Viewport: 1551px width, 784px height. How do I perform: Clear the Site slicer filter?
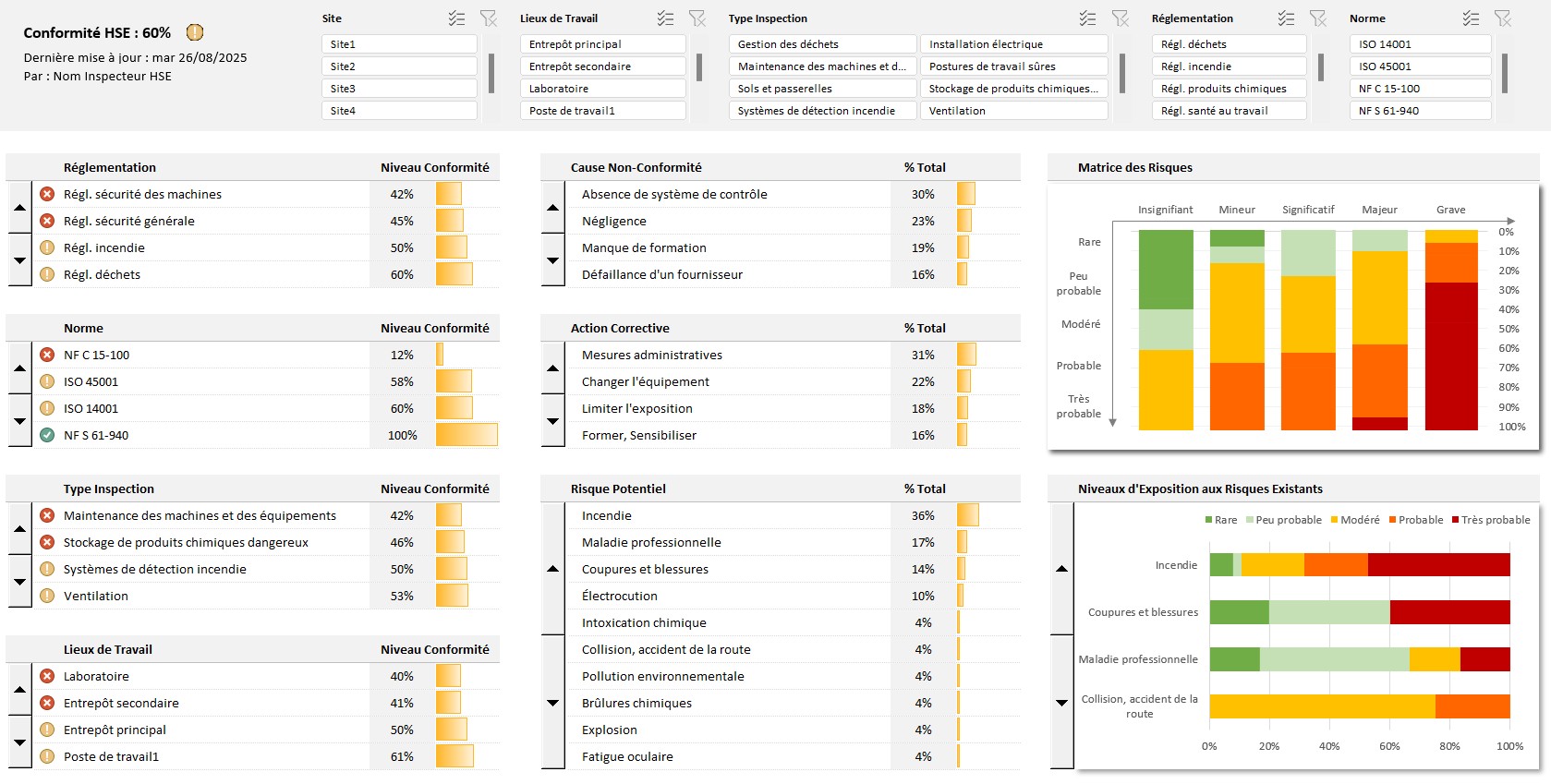(489, 18)
